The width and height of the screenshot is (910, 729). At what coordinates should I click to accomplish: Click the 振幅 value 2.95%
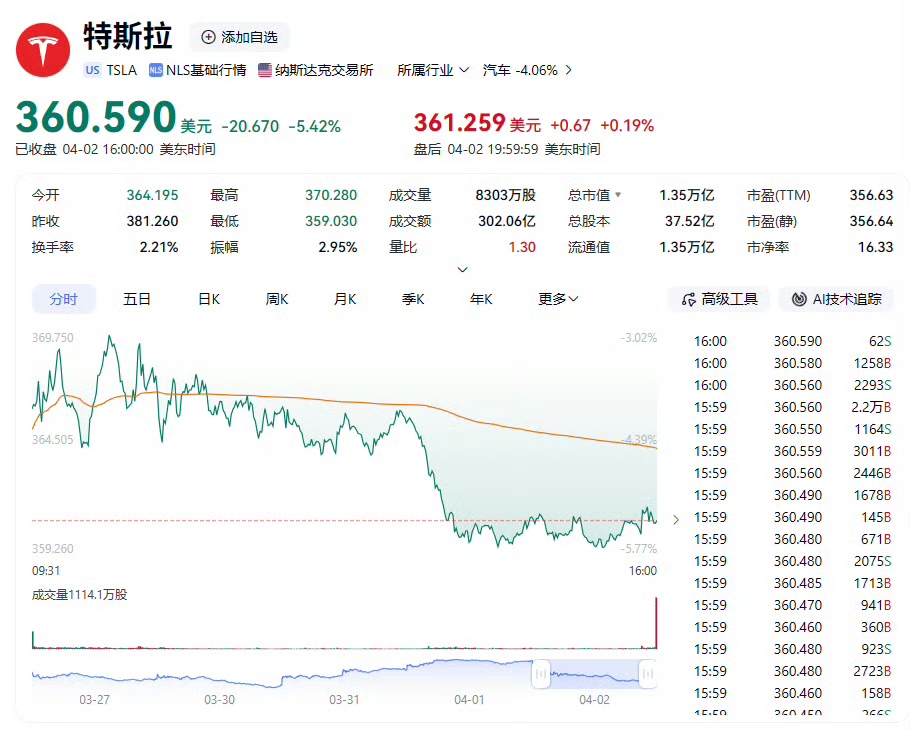(337, 247)
